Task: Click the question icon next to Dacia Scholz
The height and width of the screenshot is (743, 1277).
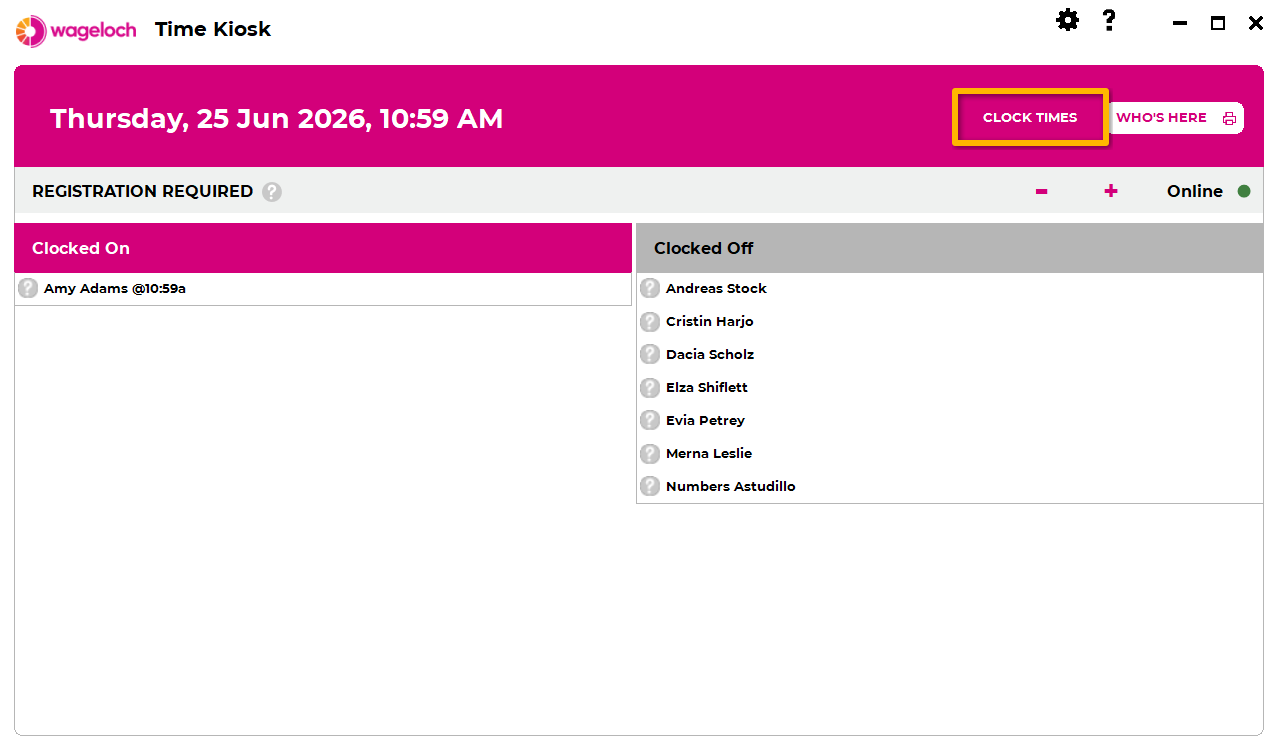Action: 650,354
